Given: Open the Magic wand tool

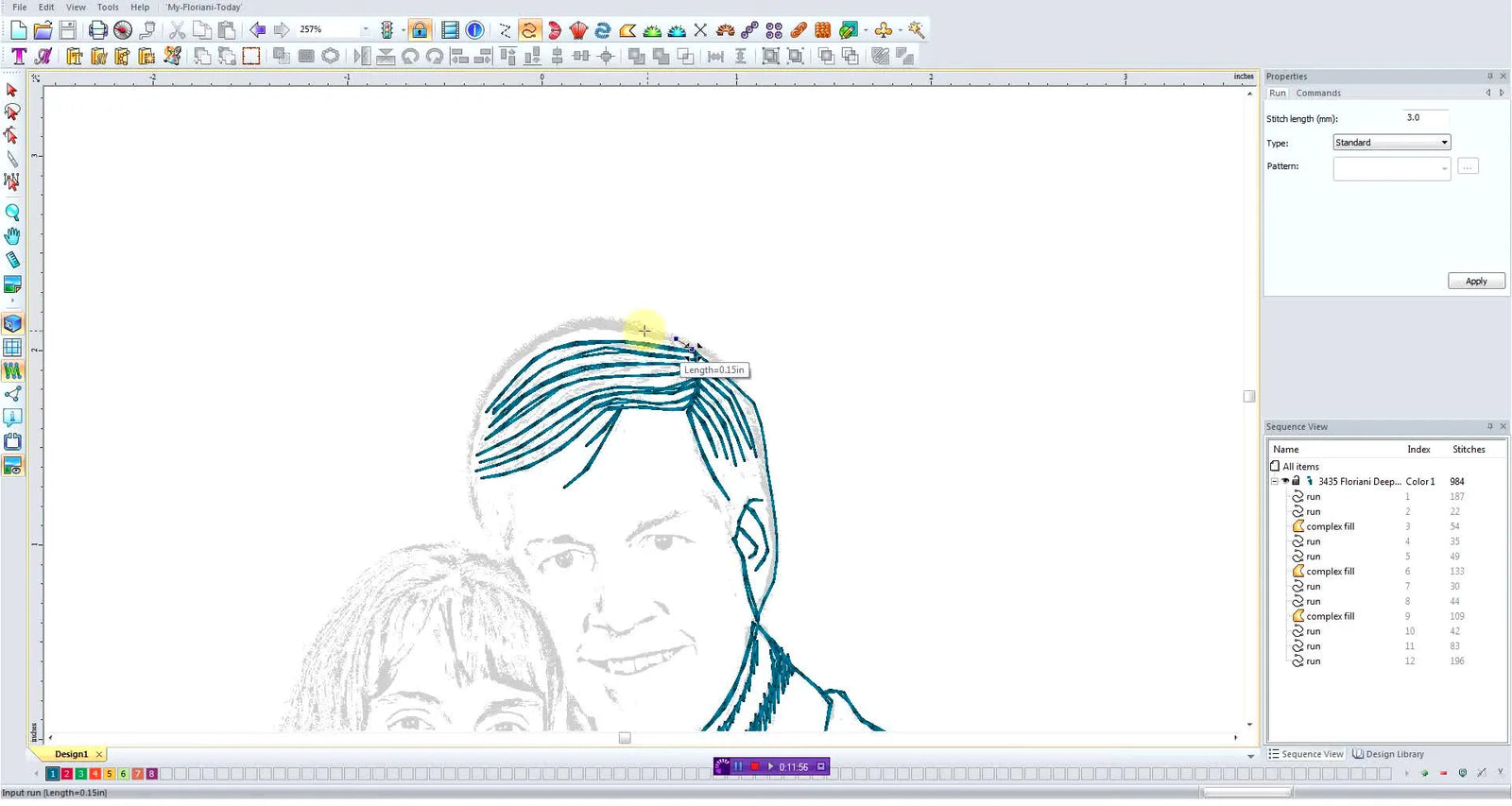Looking at the screenshot, I should tap(916, 30).
